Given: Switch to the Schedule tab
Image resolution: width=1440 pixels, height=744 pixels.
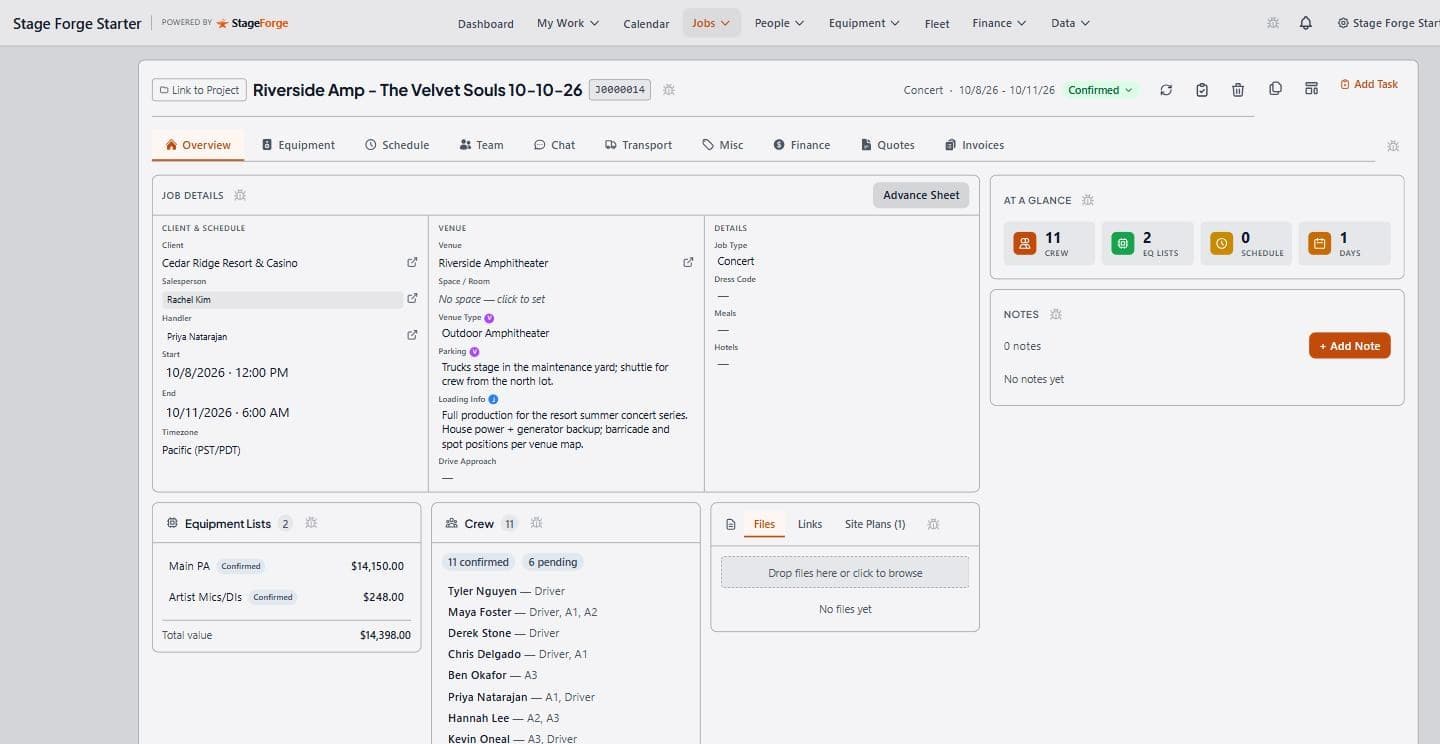Looking at the screenshot, I should pyautogui.click(x=397, y=145).
